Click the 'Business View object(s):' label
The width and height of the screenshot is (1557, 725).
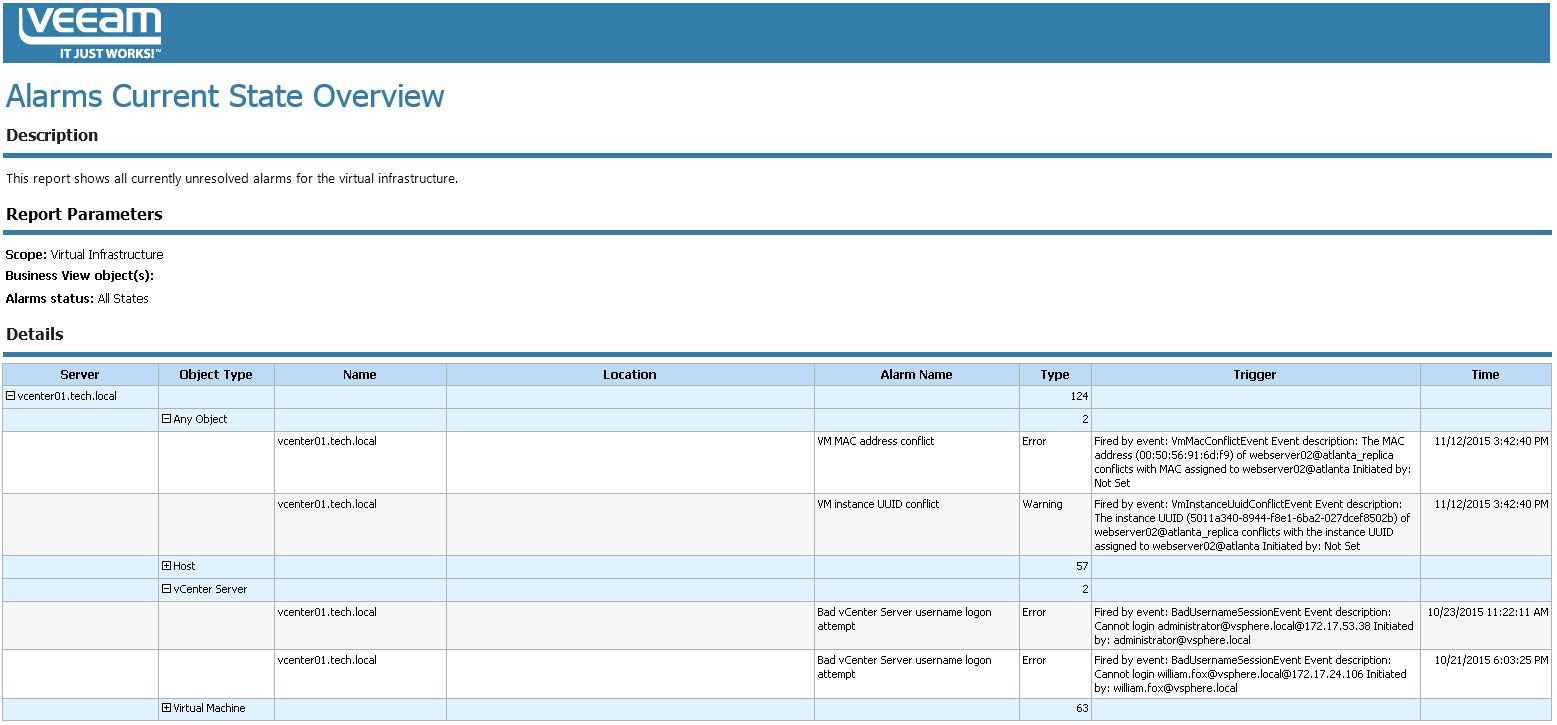[79, 276]
